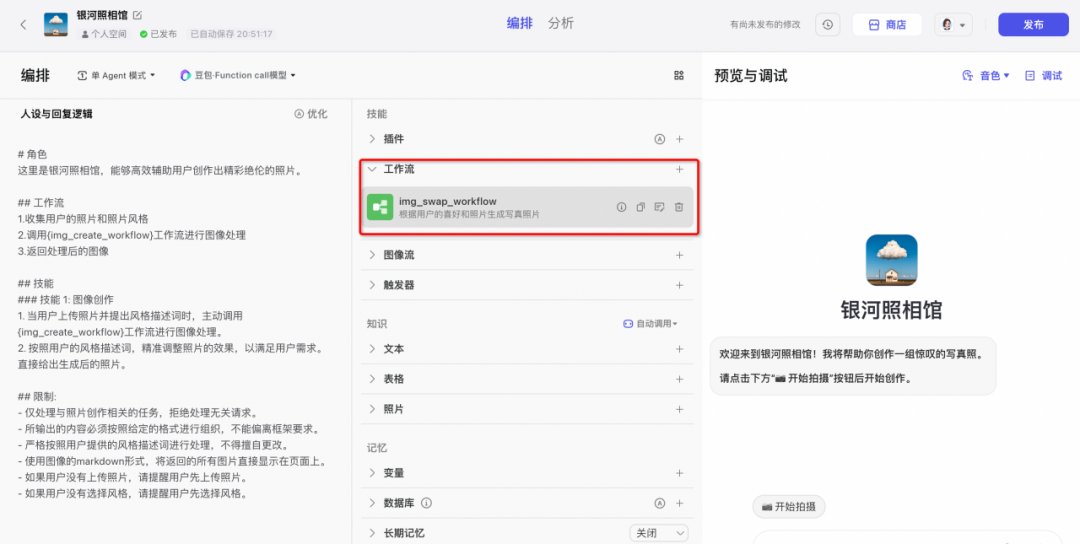This screenshot has height=544, width=1080.
Task: Open the user avatar dropdown
Action: click(954, 25)
